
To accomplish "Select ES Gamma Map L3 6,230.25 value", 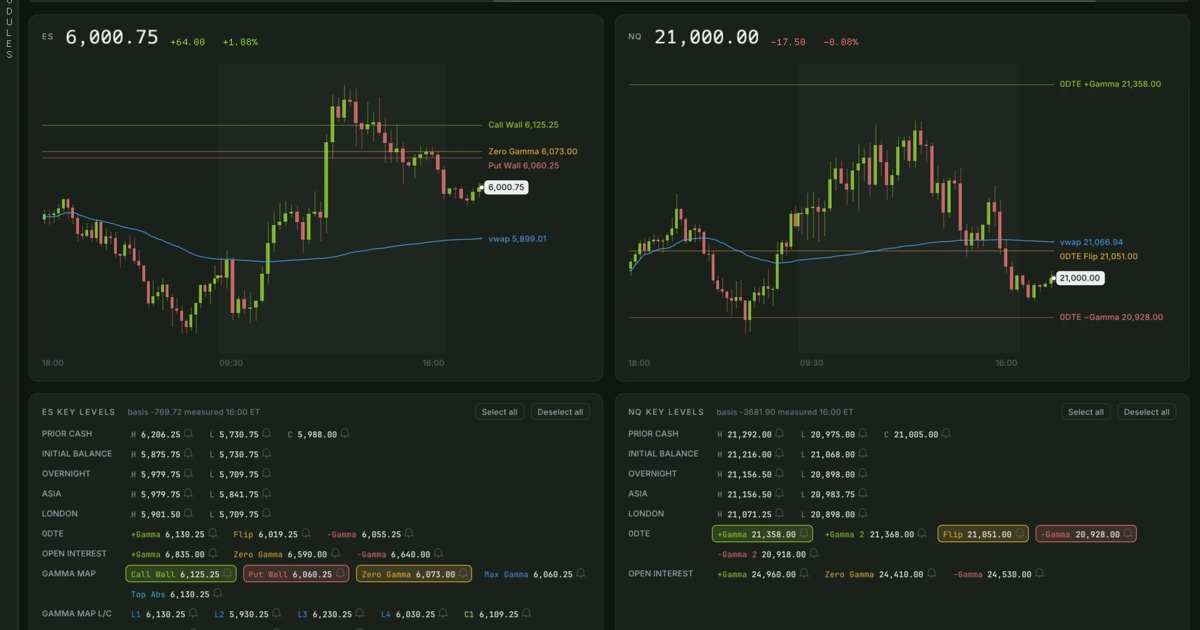I will click(x=331, y=614).
